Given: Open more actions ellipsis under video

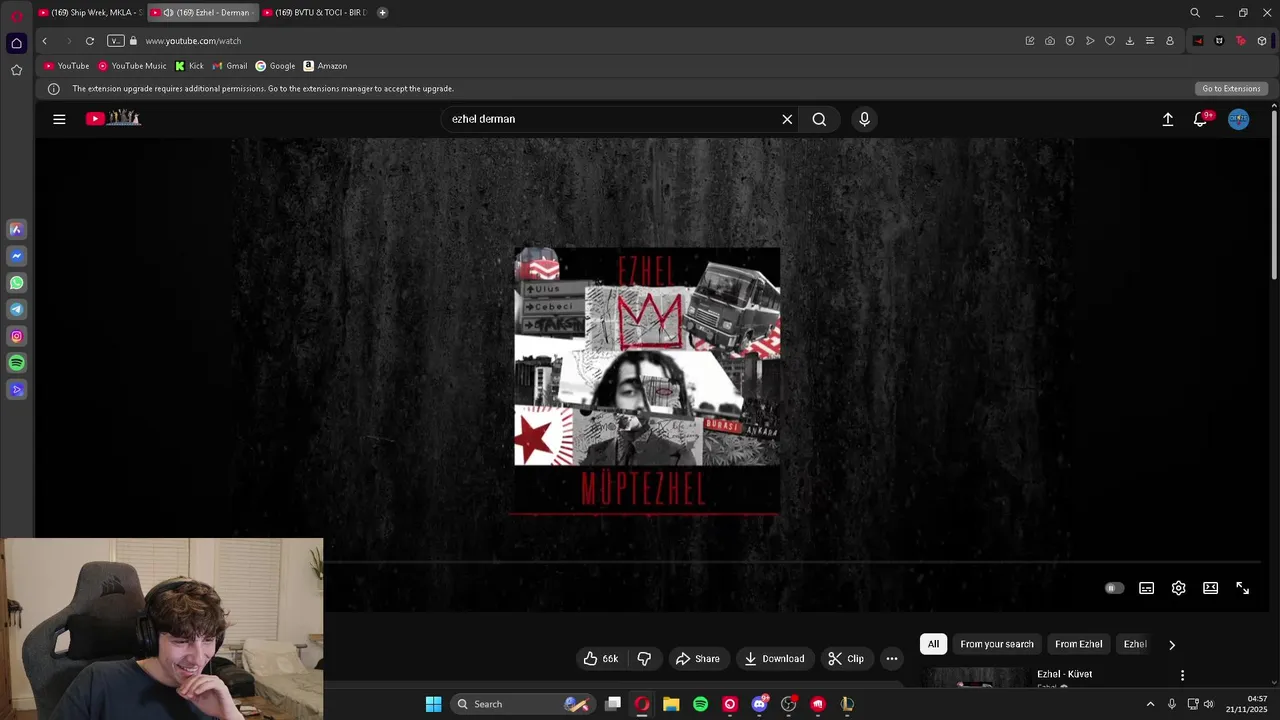Looking at the screenshot, I should [x=892, y=658].
